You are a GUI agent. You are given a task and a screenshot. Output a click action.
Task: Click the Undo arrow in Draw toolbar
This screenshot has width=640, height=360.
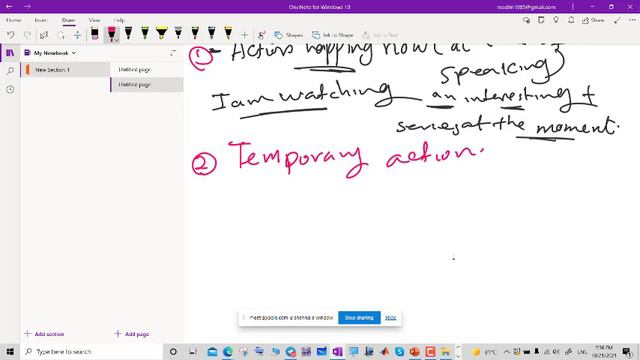coord(11,35)
